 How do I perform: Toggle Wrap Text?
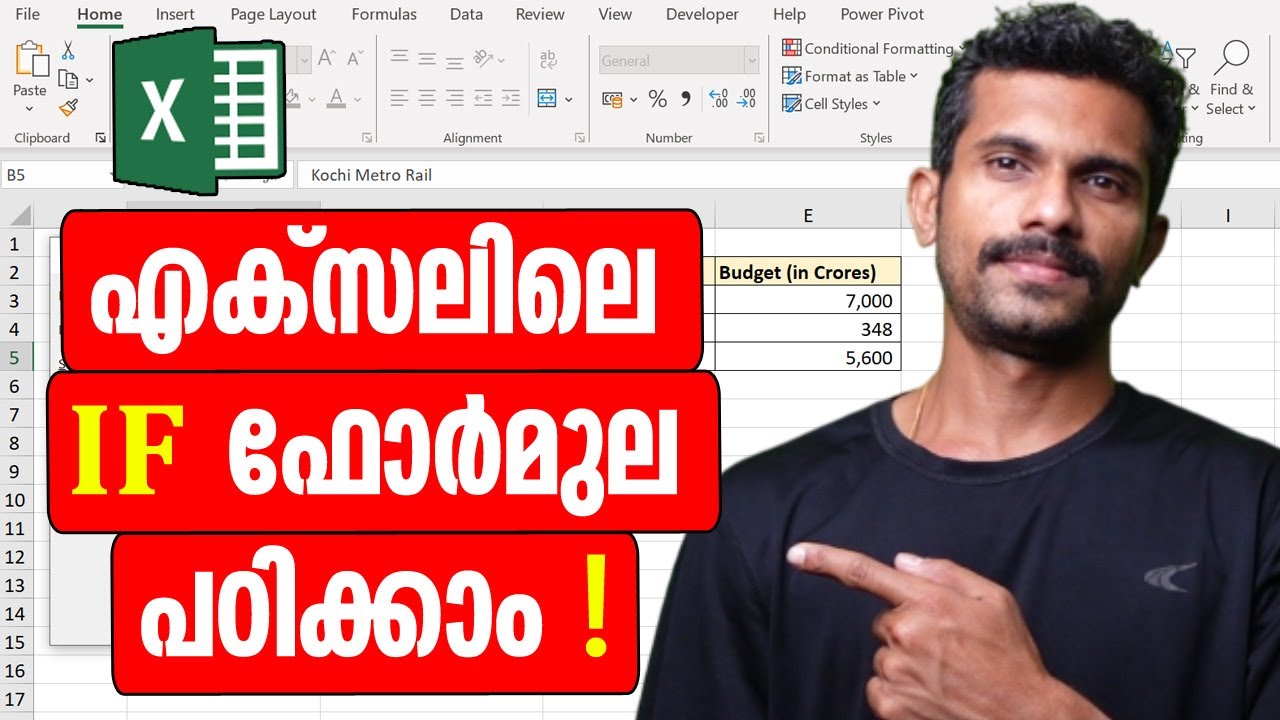click(x=548, y=59)
